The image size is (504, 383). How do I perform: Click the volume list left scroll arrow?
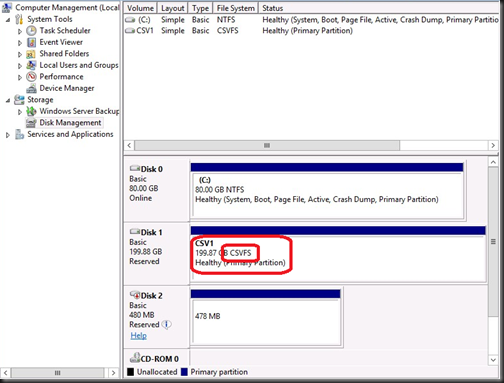point(129,145)
